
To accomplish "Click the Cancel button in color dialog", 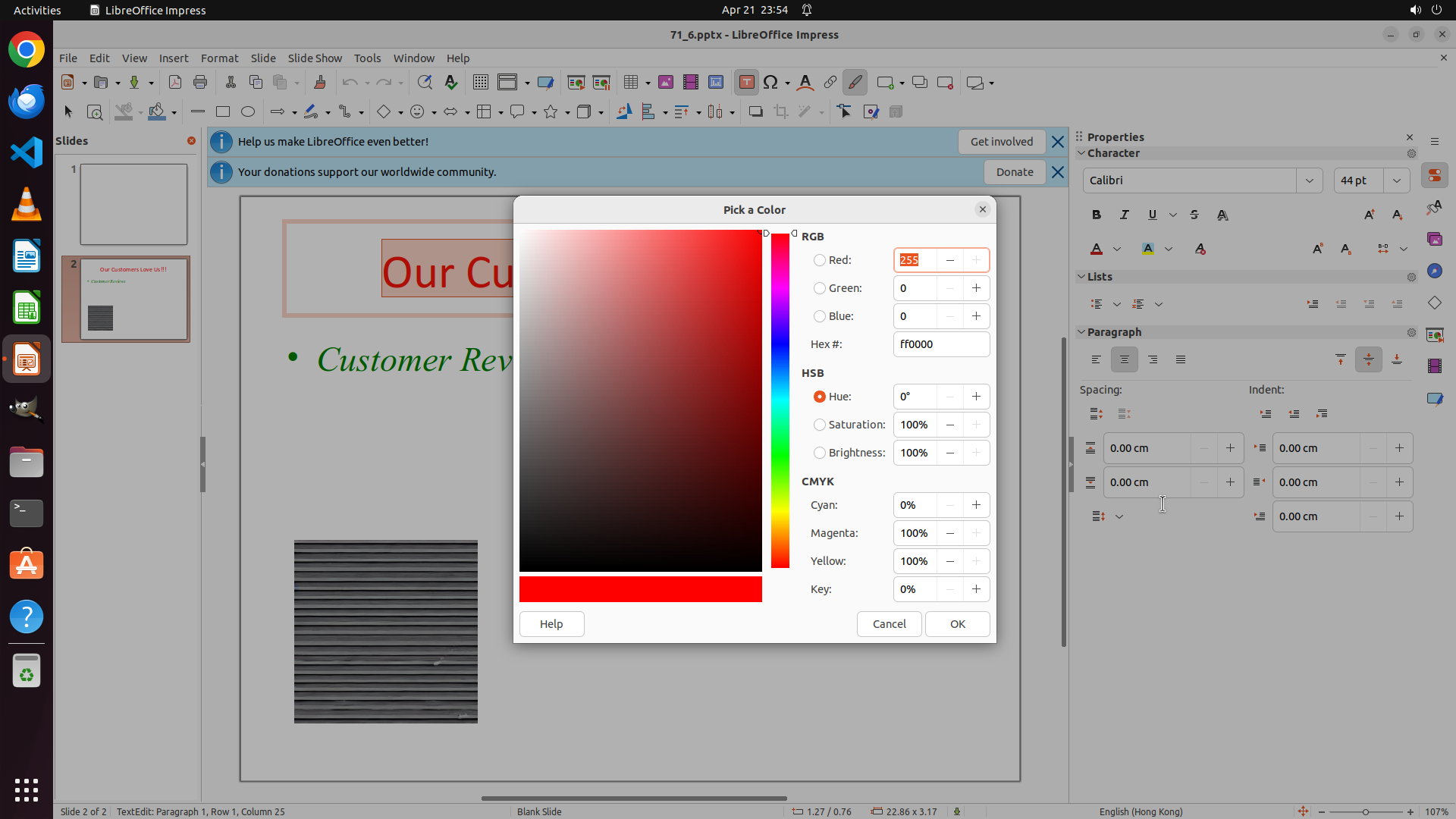I will pyautogui.click(x=889, y=624).
